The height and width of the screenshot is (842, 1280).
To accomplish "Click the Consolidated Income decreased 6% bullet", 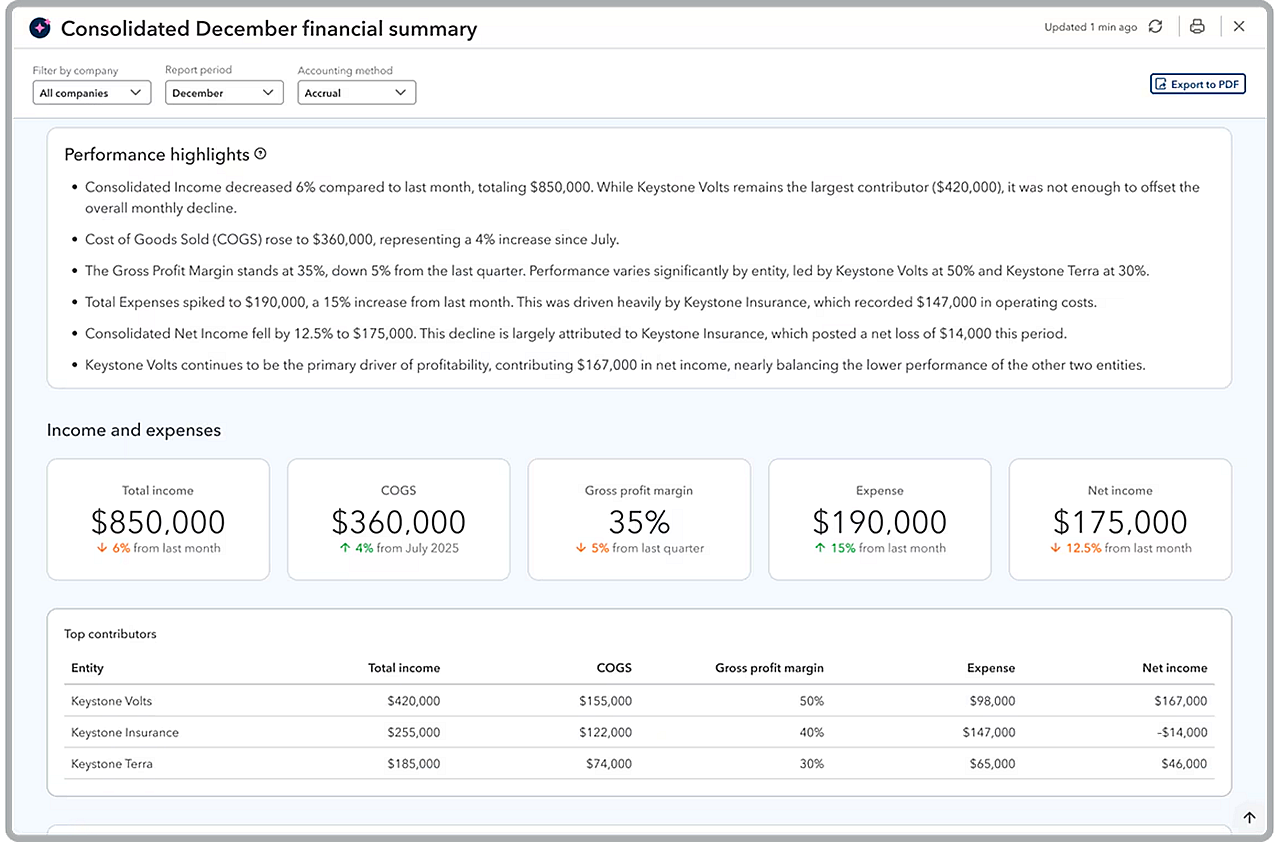I will click(642, 198).
